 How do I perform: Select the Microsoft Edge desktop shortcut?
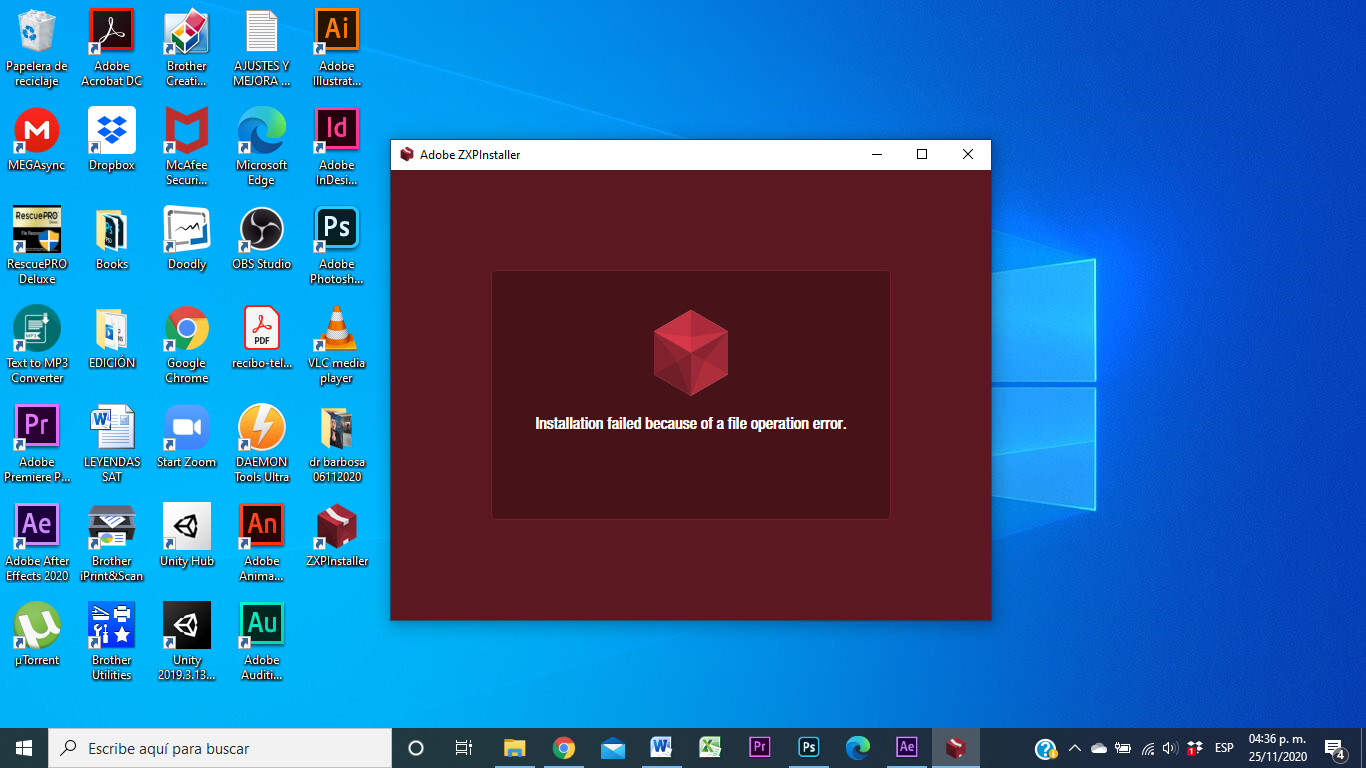(261, 146)
